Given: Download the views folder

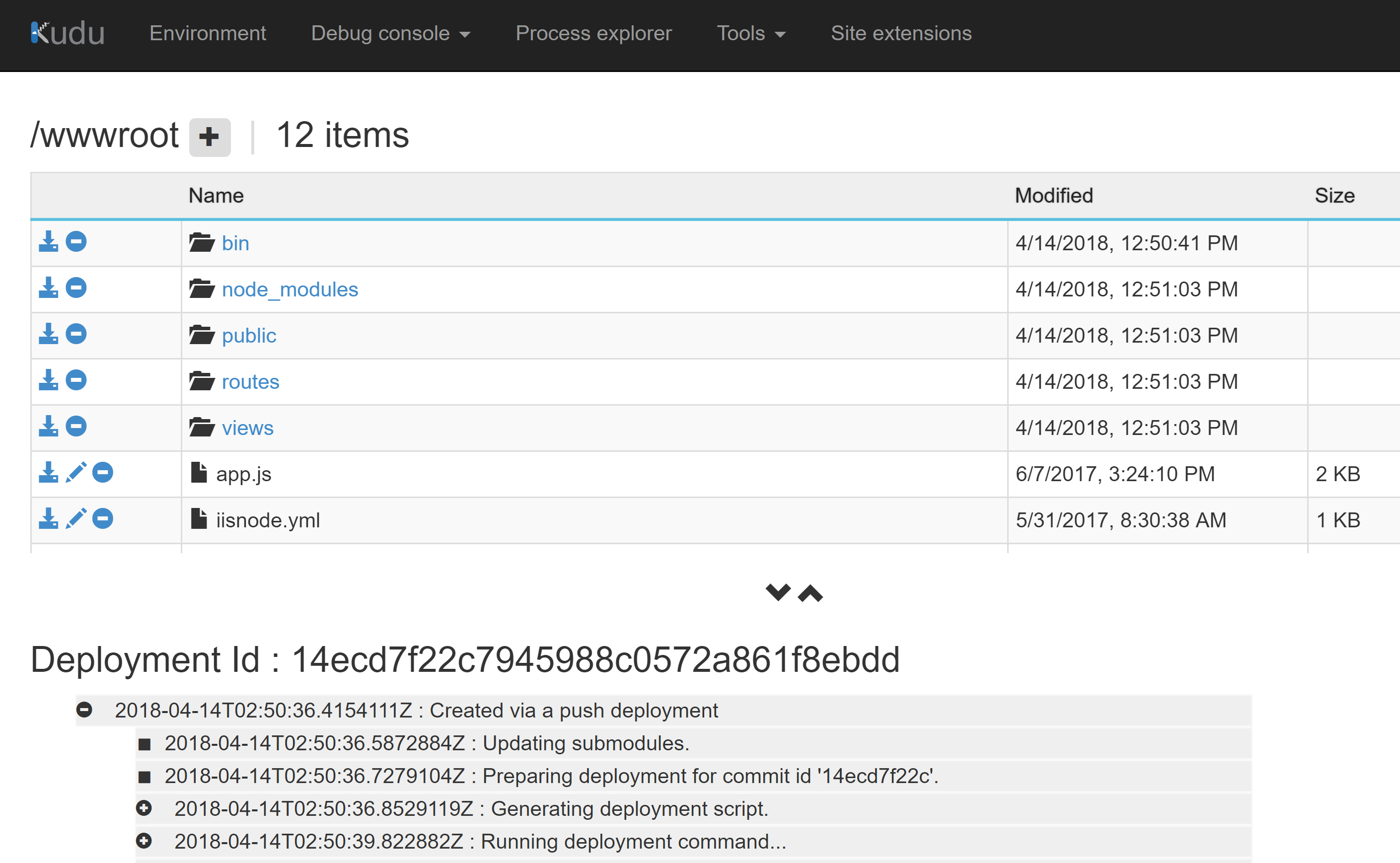Looking at the screenshot, I should point(48,427).
